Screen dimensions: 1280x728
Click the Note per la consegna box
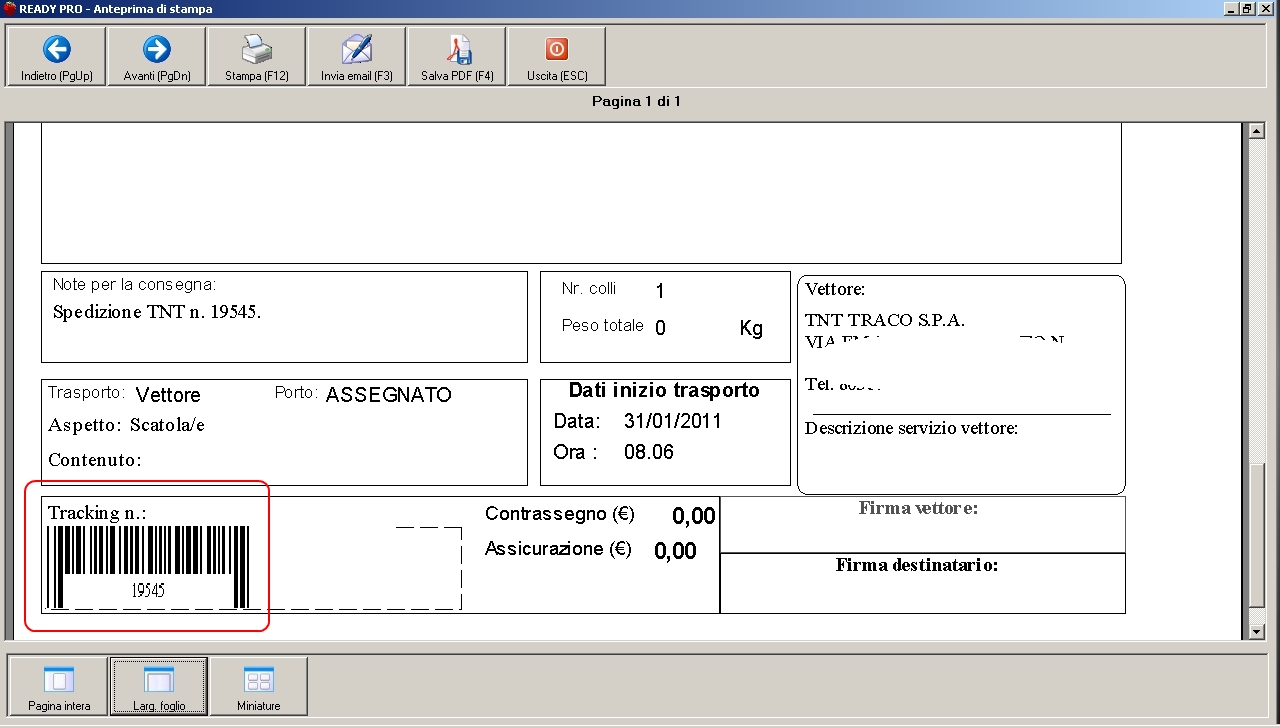[284, 316]
